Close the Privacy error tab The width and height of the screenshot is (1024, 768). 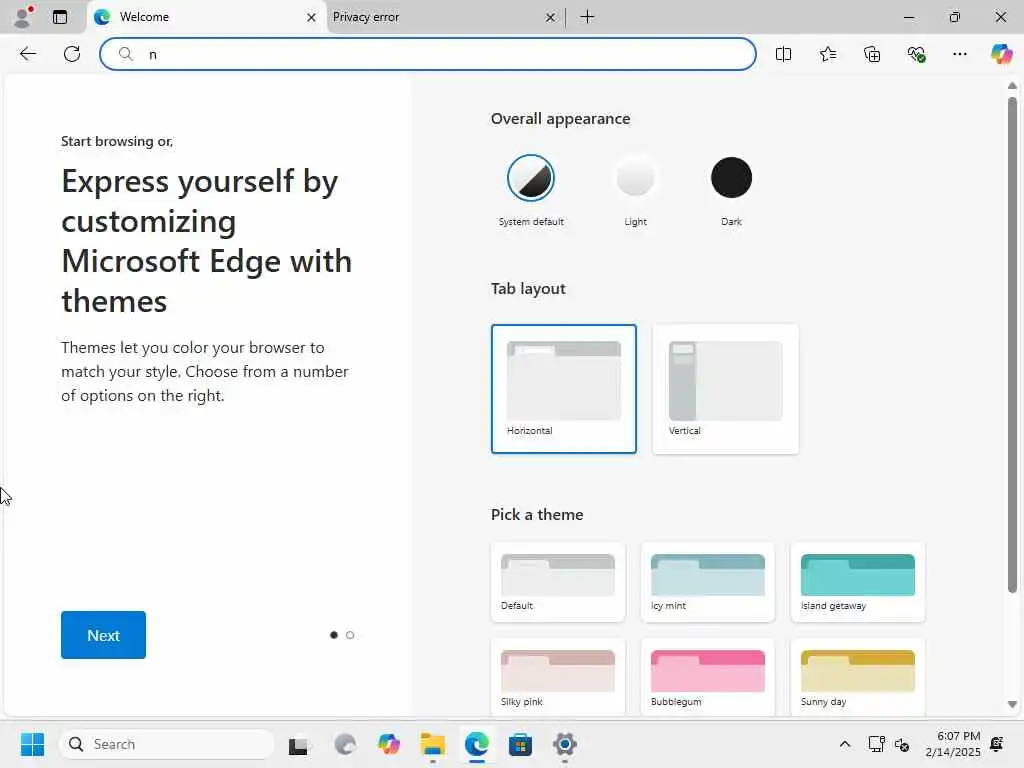pyautogui.click(x=551, y=18)
